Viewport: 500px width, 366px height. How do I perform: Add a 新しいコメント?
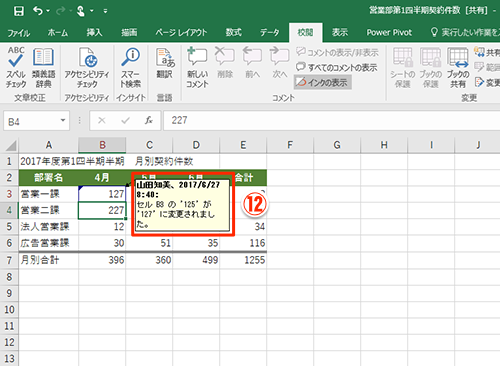(x=197, y=67)
